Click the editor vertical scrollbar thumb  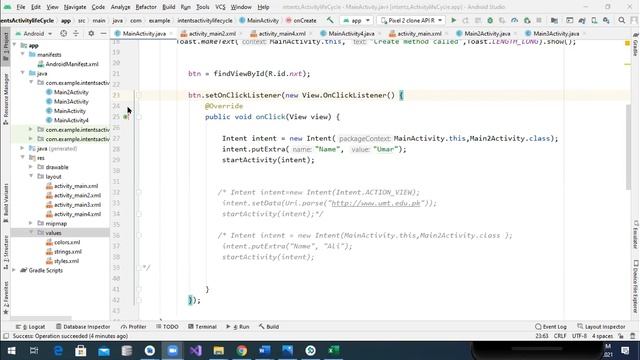coord(628,147)
